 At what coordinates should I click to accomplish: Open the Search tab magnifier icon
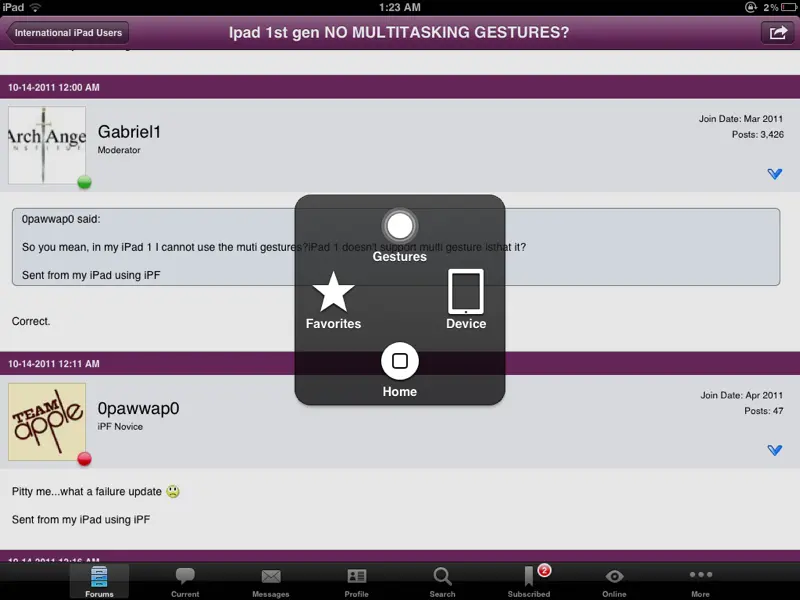point(442,580)
